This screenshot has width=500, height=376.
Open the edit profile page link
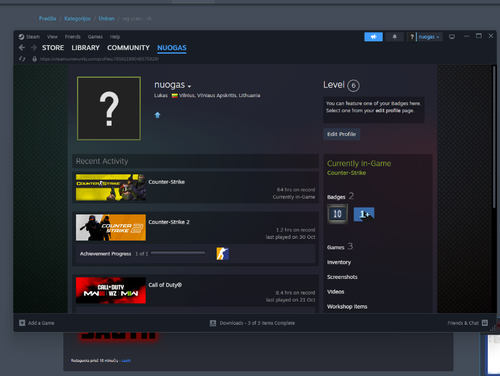(388, 111)
